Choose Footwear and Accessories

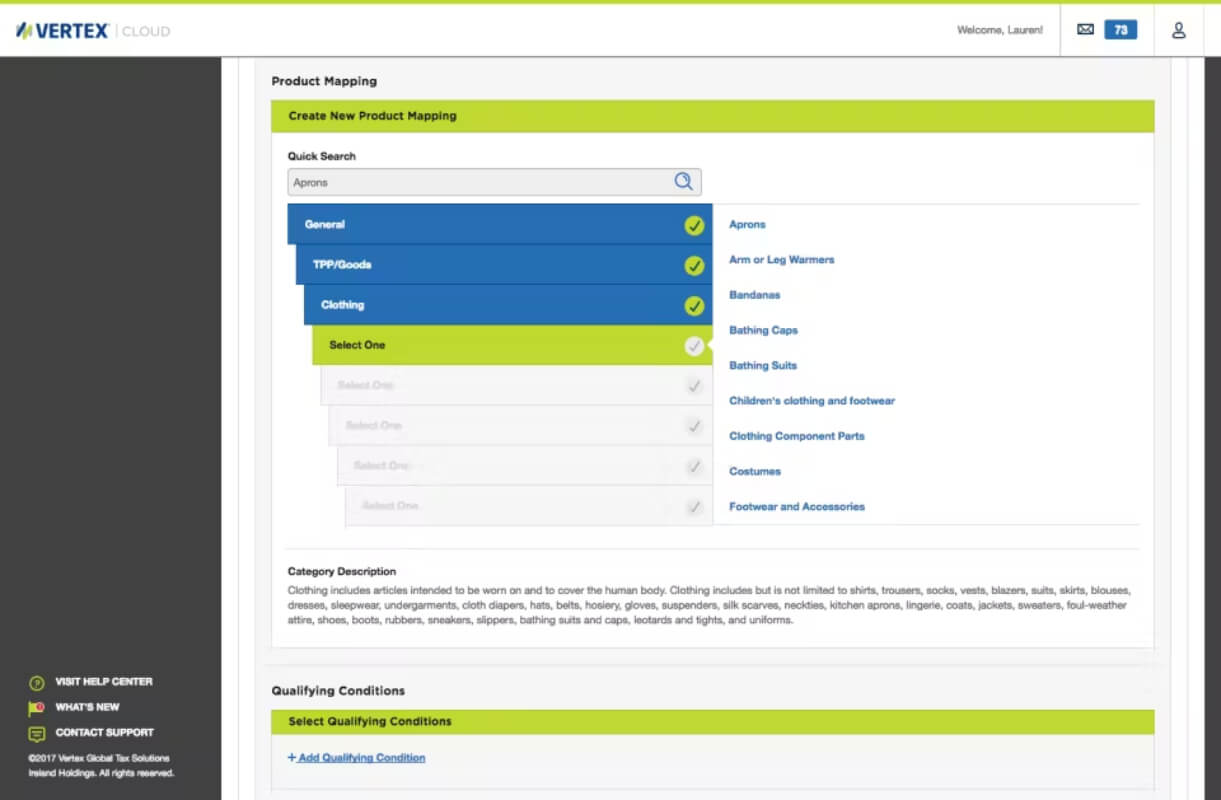click(796, 506)
